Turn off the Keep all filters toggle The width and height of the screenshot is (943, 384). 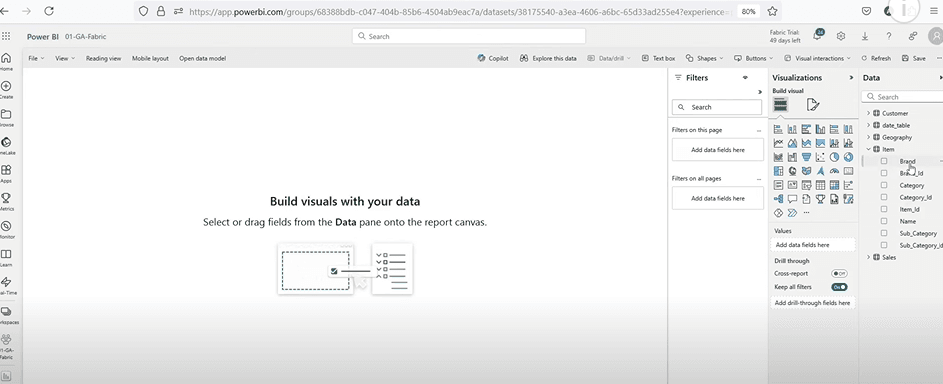pos(840,287)
